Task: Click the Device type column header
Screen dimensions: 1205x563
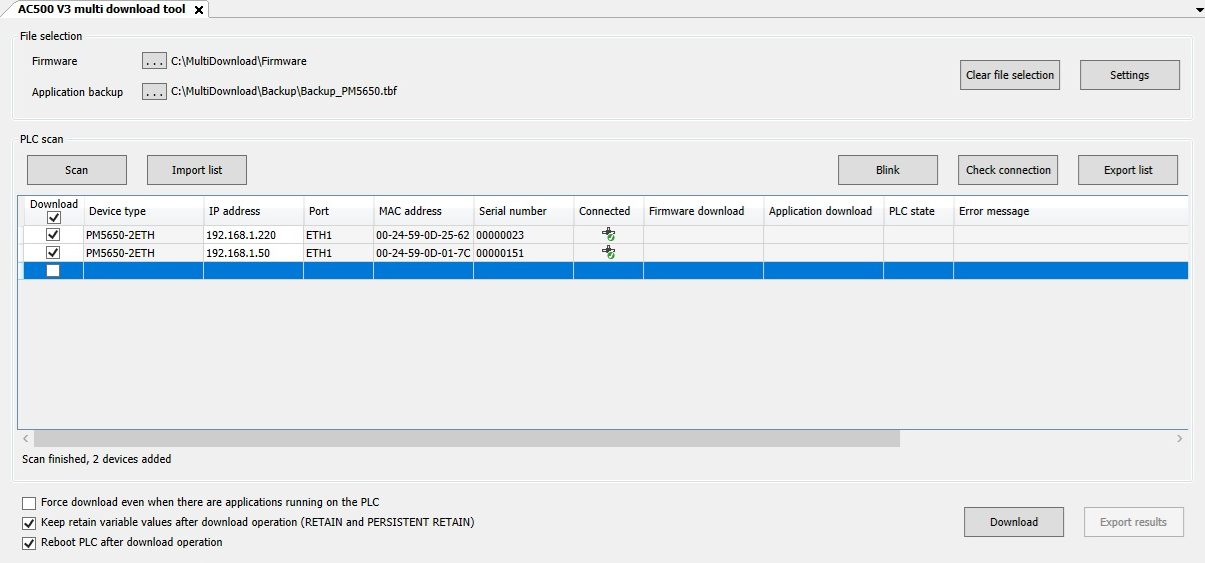Action: 144,211
